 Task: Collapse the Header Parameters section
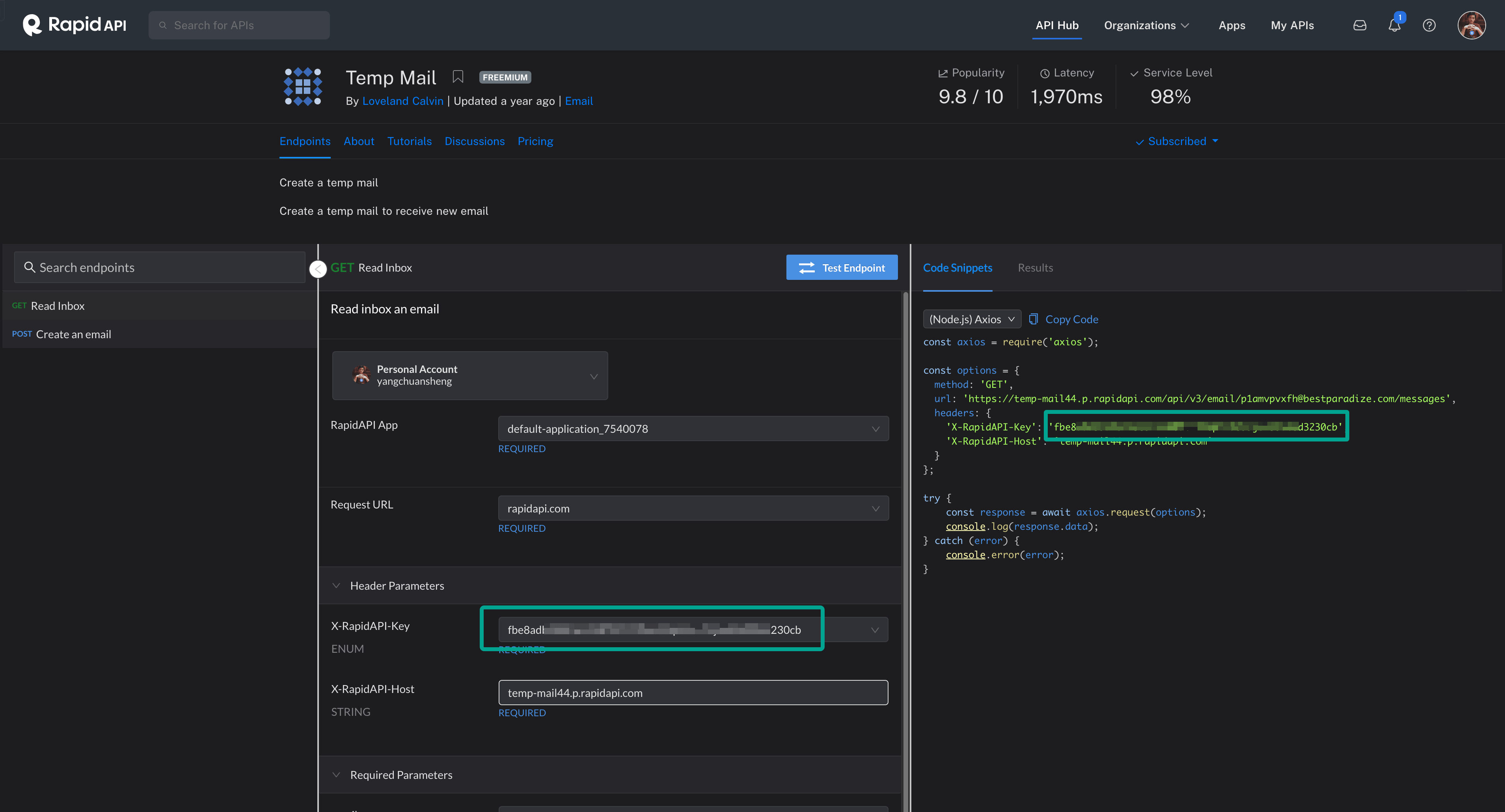point(337,585)
